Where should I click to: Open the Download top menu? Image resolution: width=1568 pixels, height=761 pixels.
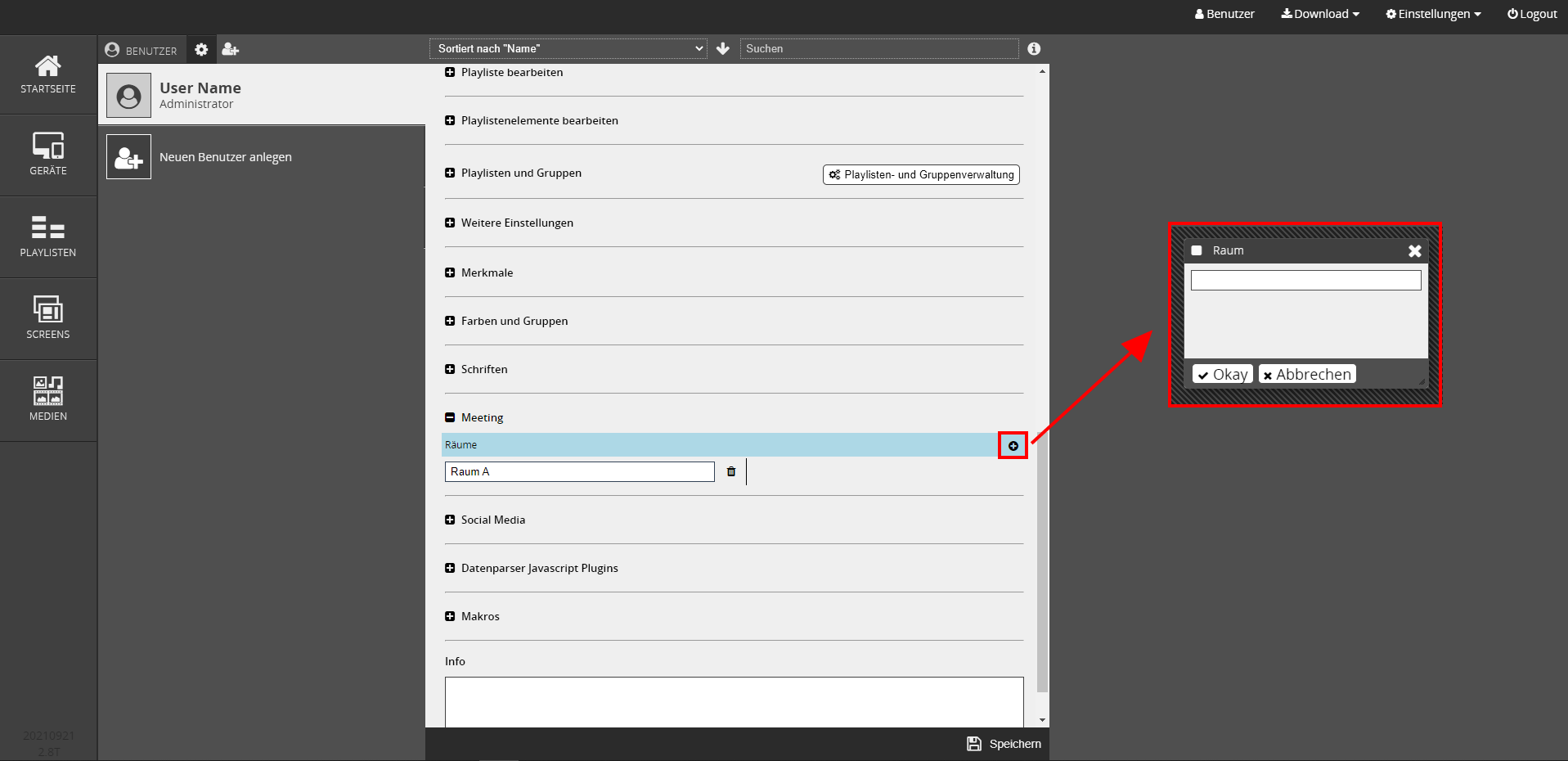coord(1320,14)
